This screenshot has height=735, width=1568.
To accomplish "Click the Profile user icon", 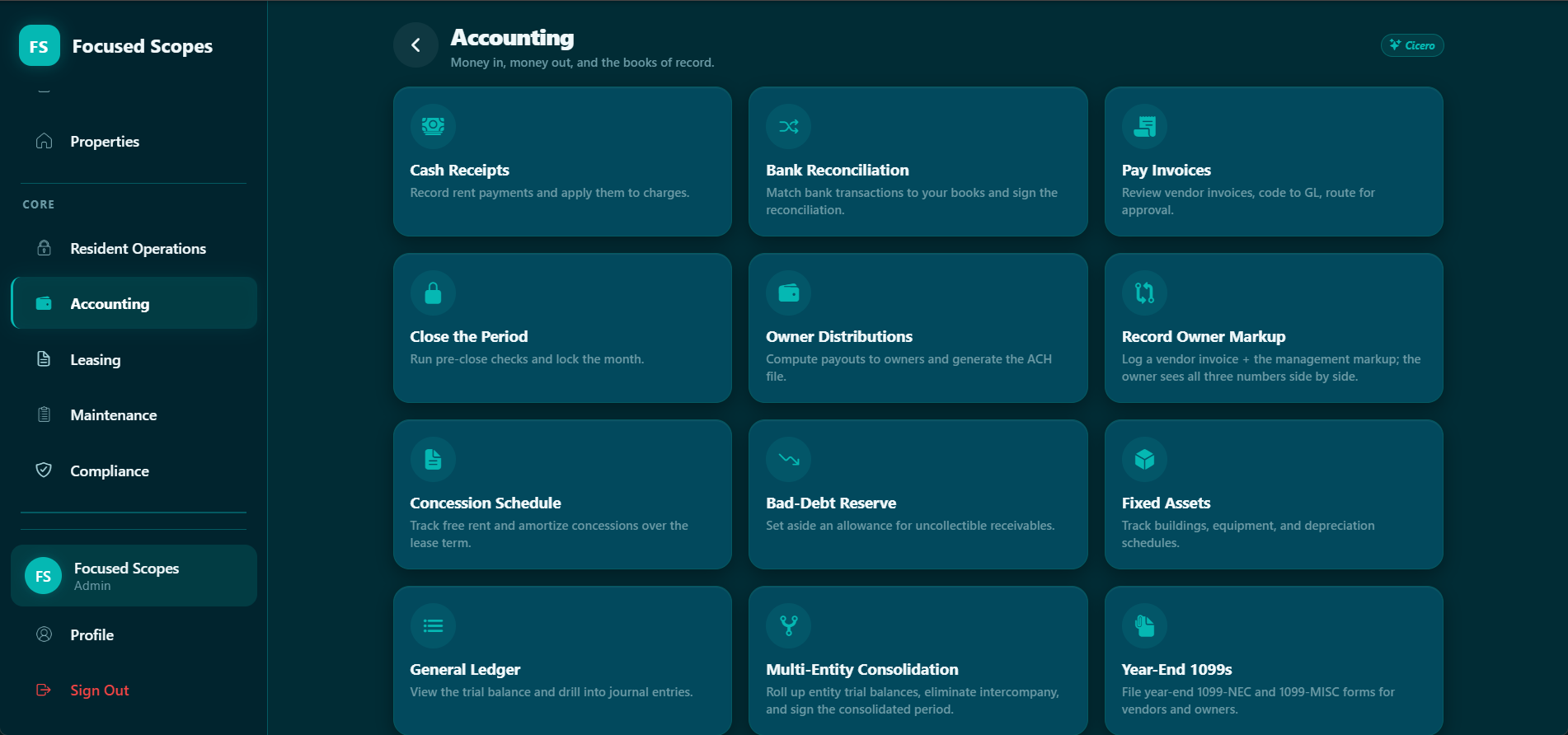I will click(x=45, y=634).
